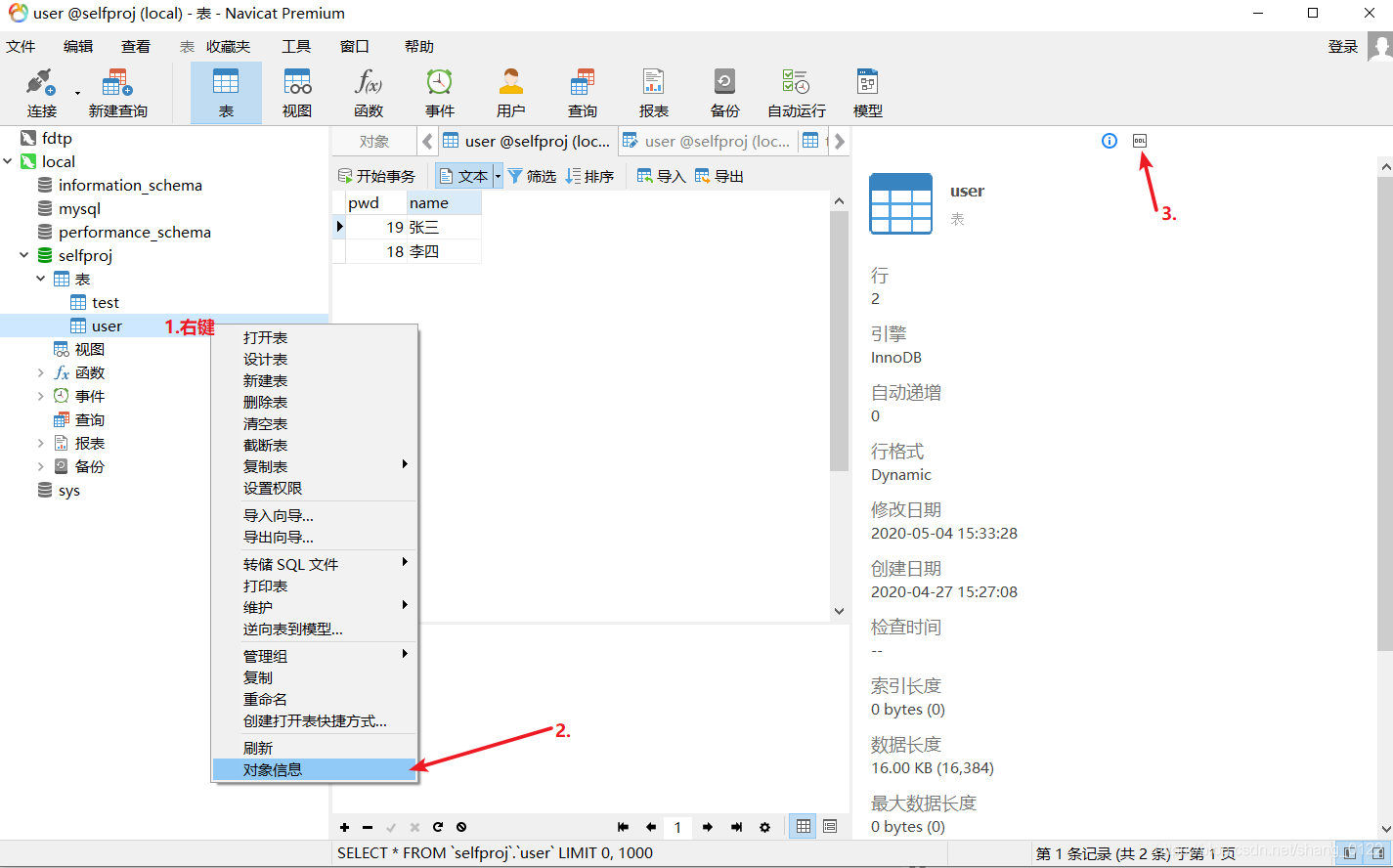Delete record with minus icon
Image resolution: width=1393 pixels, height=868 pixels.
[368, 827]
